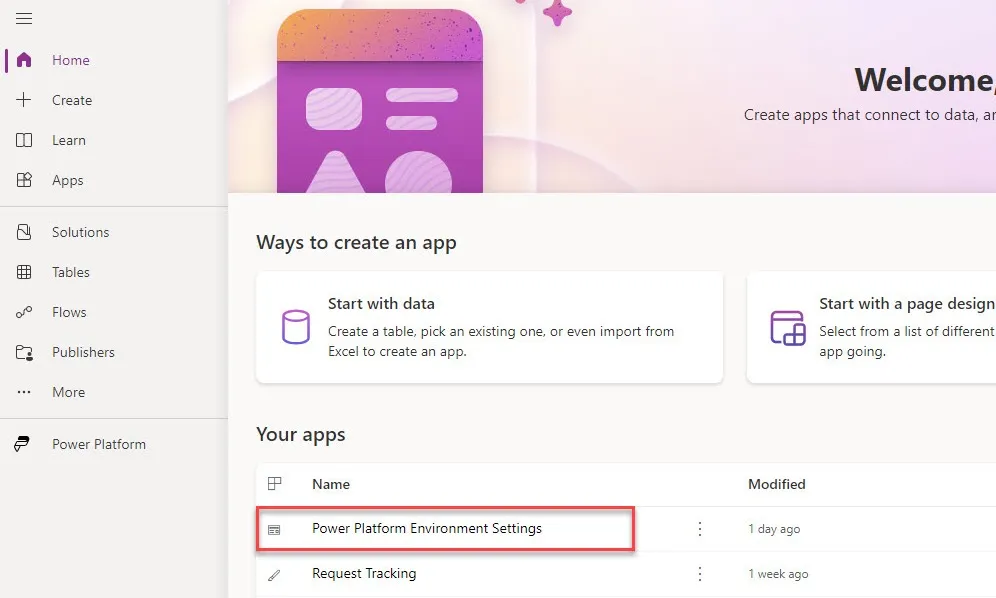
Task: Click the Home house icon
Action: (24, 60)
